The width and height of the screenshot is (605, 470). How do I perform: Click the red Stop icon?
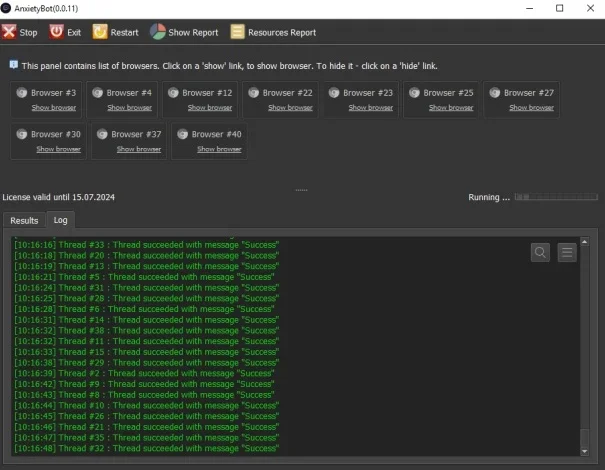pyautogui.click(x=9, y=32)
